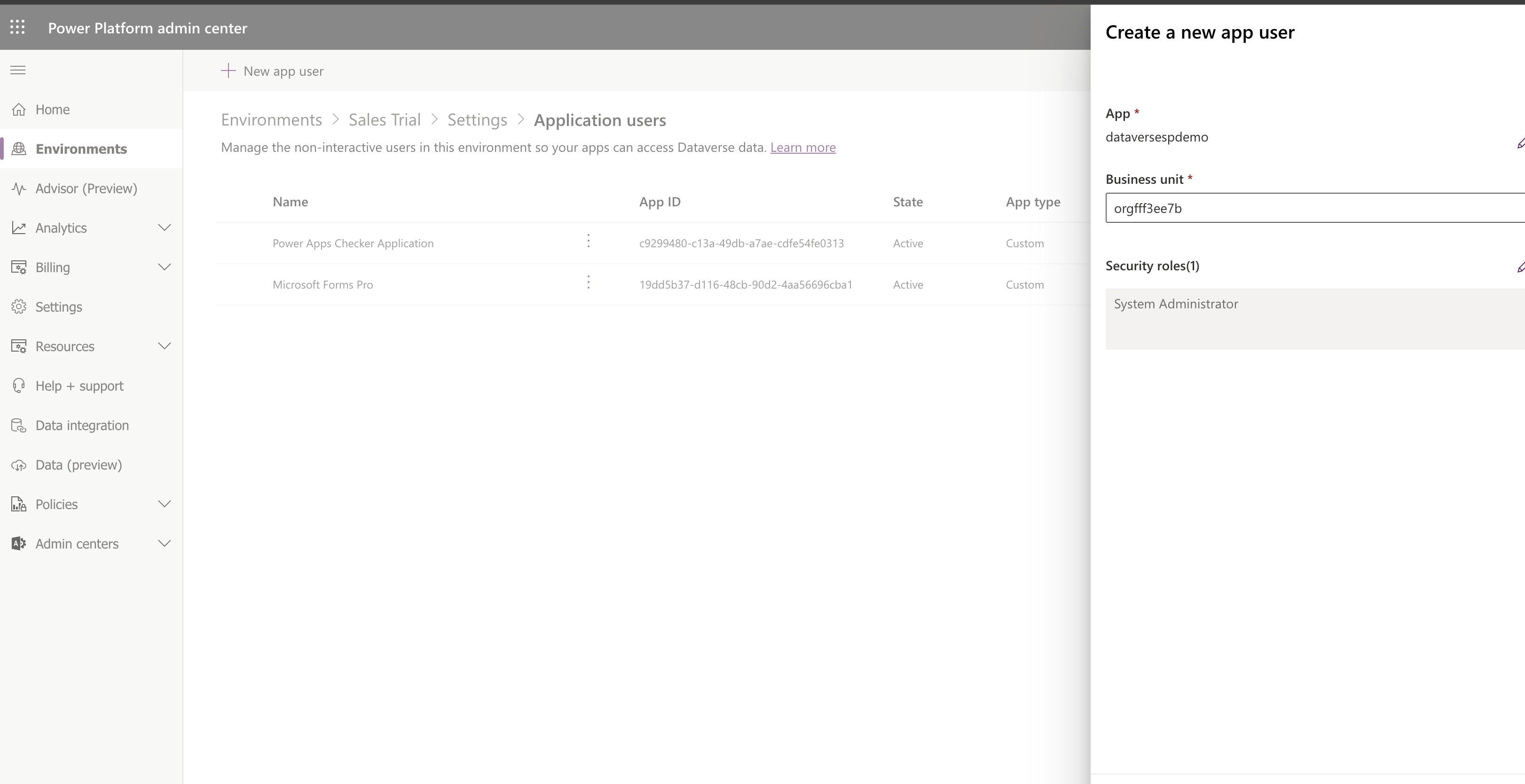Expand the Resources chevron
Viewport: 1525px width, 784px height.
[165, 346]
